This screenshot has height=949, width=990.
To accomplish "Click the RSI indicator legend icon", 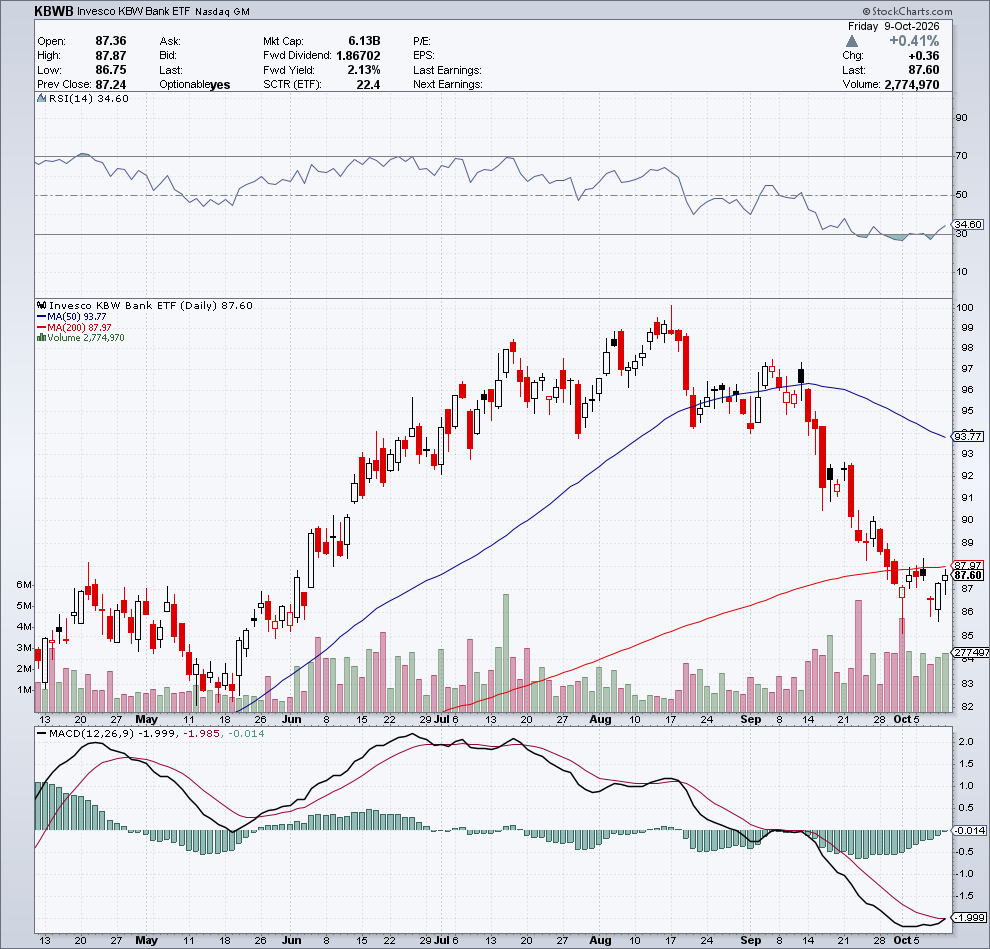I will click(x=42, y=98).
